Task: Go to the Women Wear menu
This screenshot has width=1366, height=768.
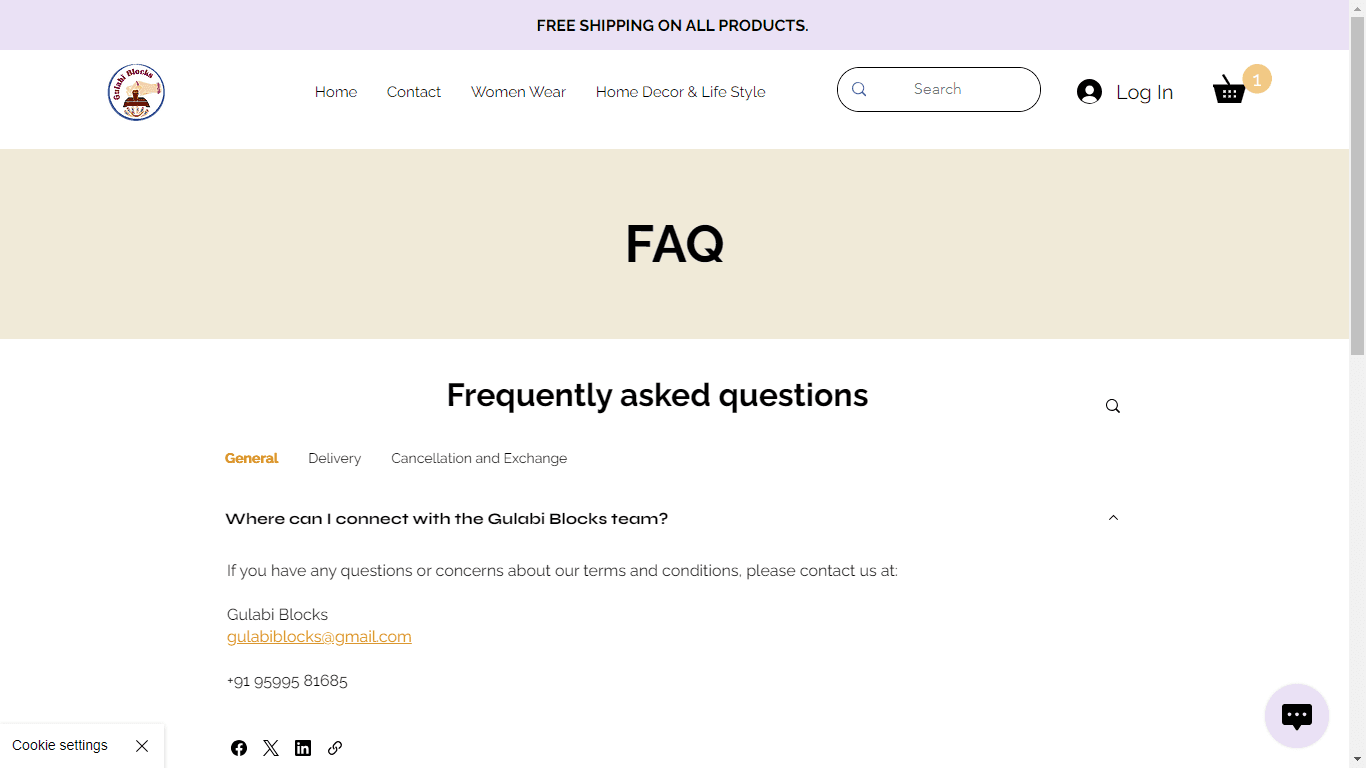Action: 518,92
